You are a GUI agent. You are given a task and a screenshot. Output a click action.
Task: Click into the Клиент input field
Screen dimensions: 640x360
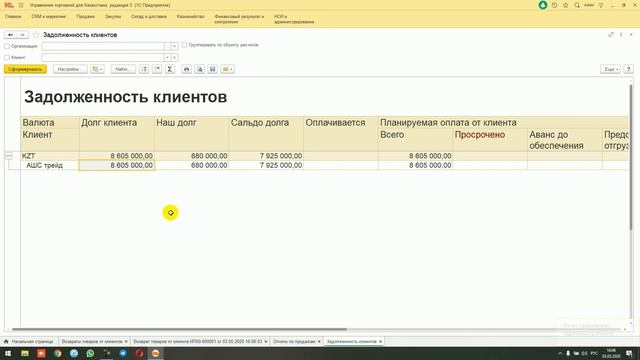(x=103, y=58)
